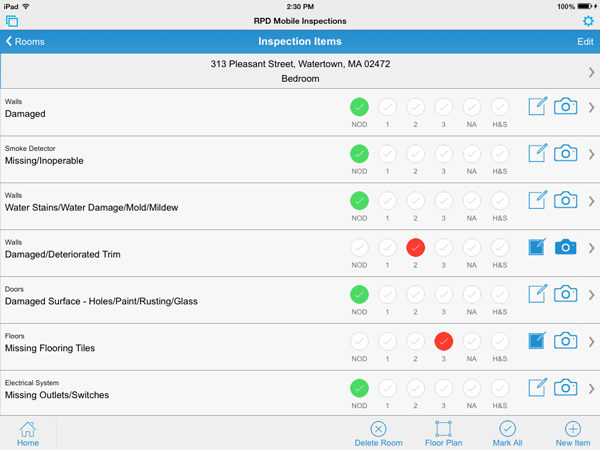Image resolution: width=600 pixels, height=450 pixels.
Task: Set Walls Damaged rating to NA
Action: [472, 107]
